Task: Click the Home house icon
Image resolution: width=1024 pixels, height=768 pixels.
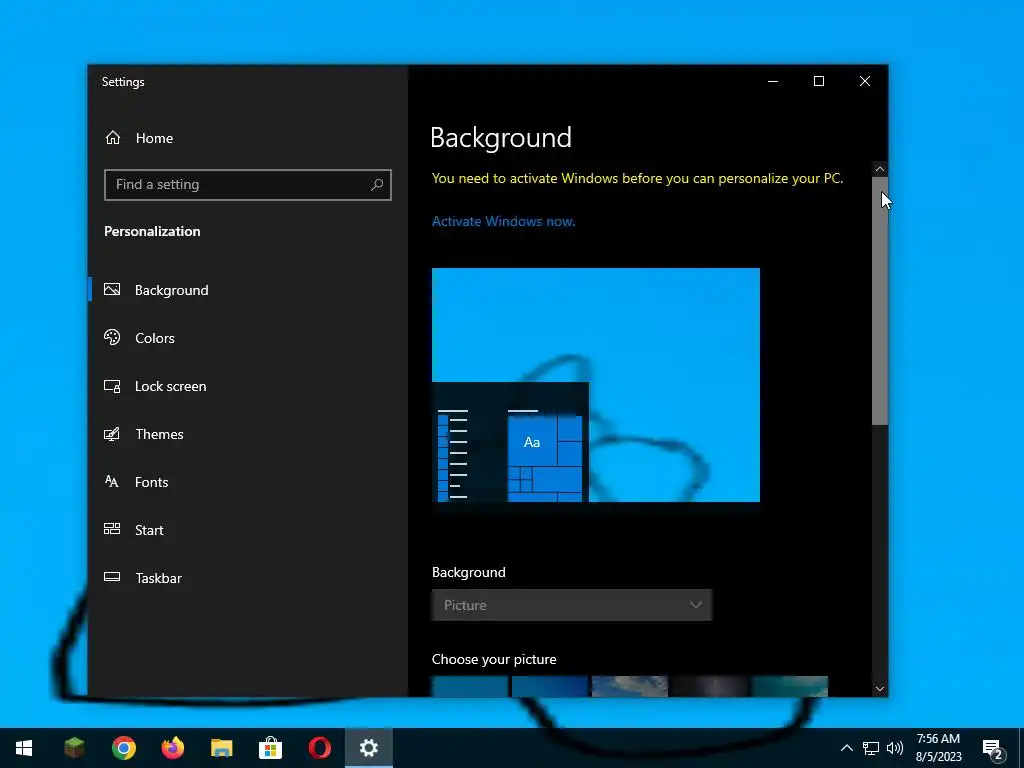Action: pyautogui.click(x=113, y=138)
